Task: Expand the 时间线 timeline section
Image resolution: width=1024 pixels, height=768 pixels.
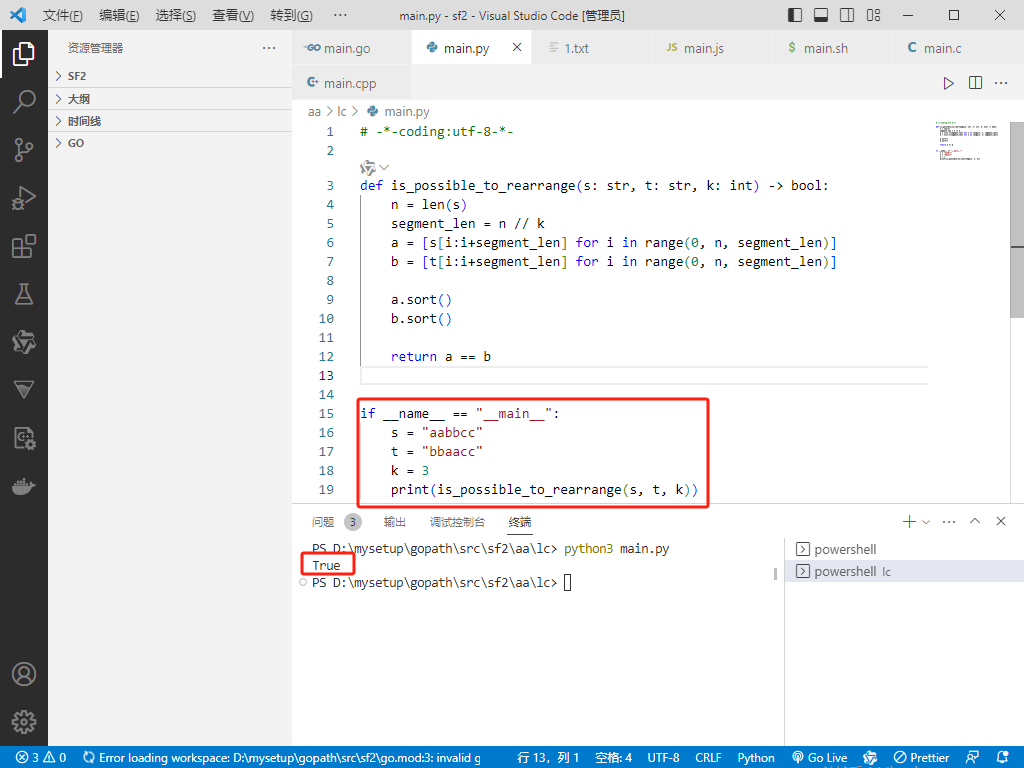Action: [x=170, y=121]
